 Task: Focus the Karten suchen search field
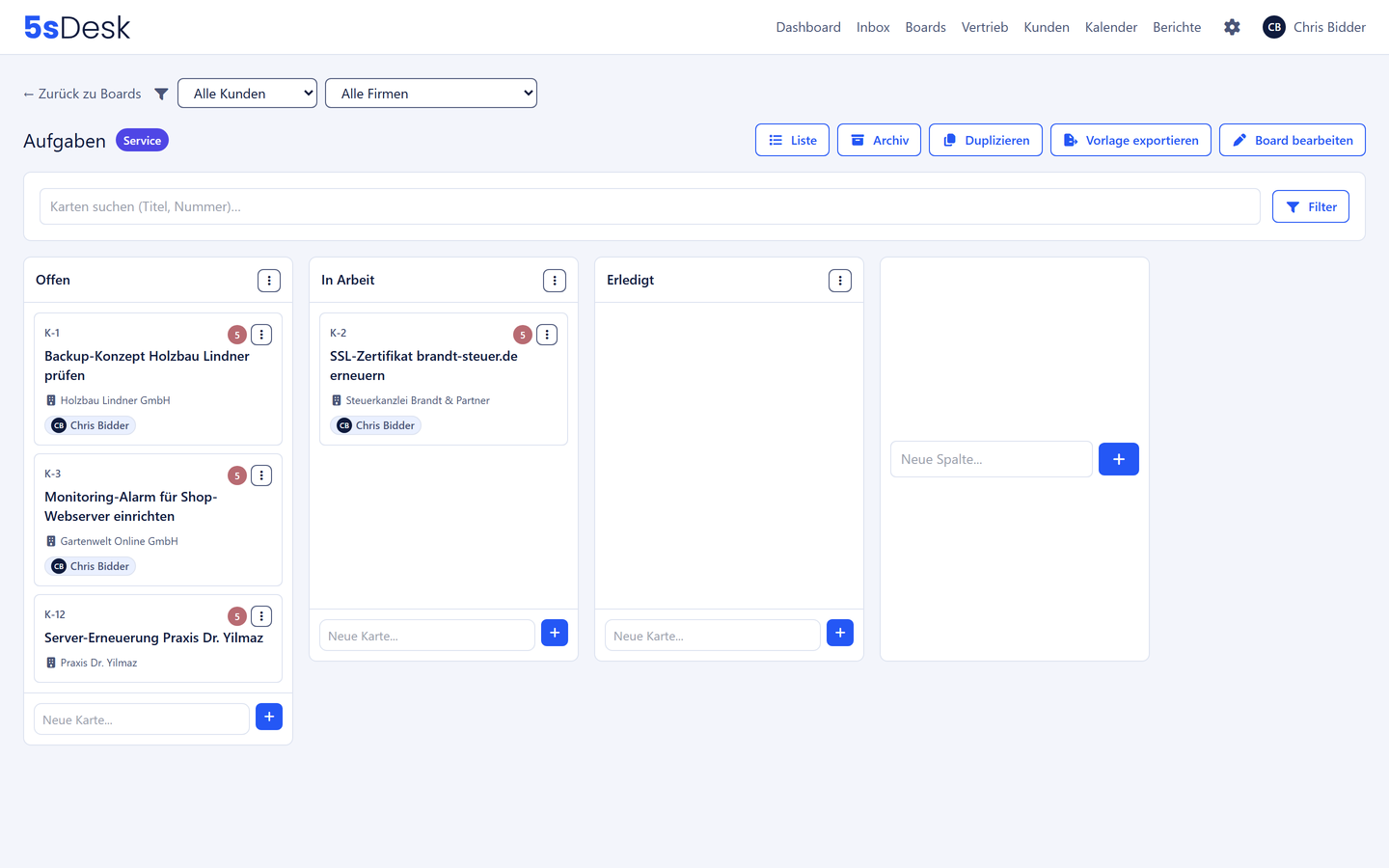650,206
